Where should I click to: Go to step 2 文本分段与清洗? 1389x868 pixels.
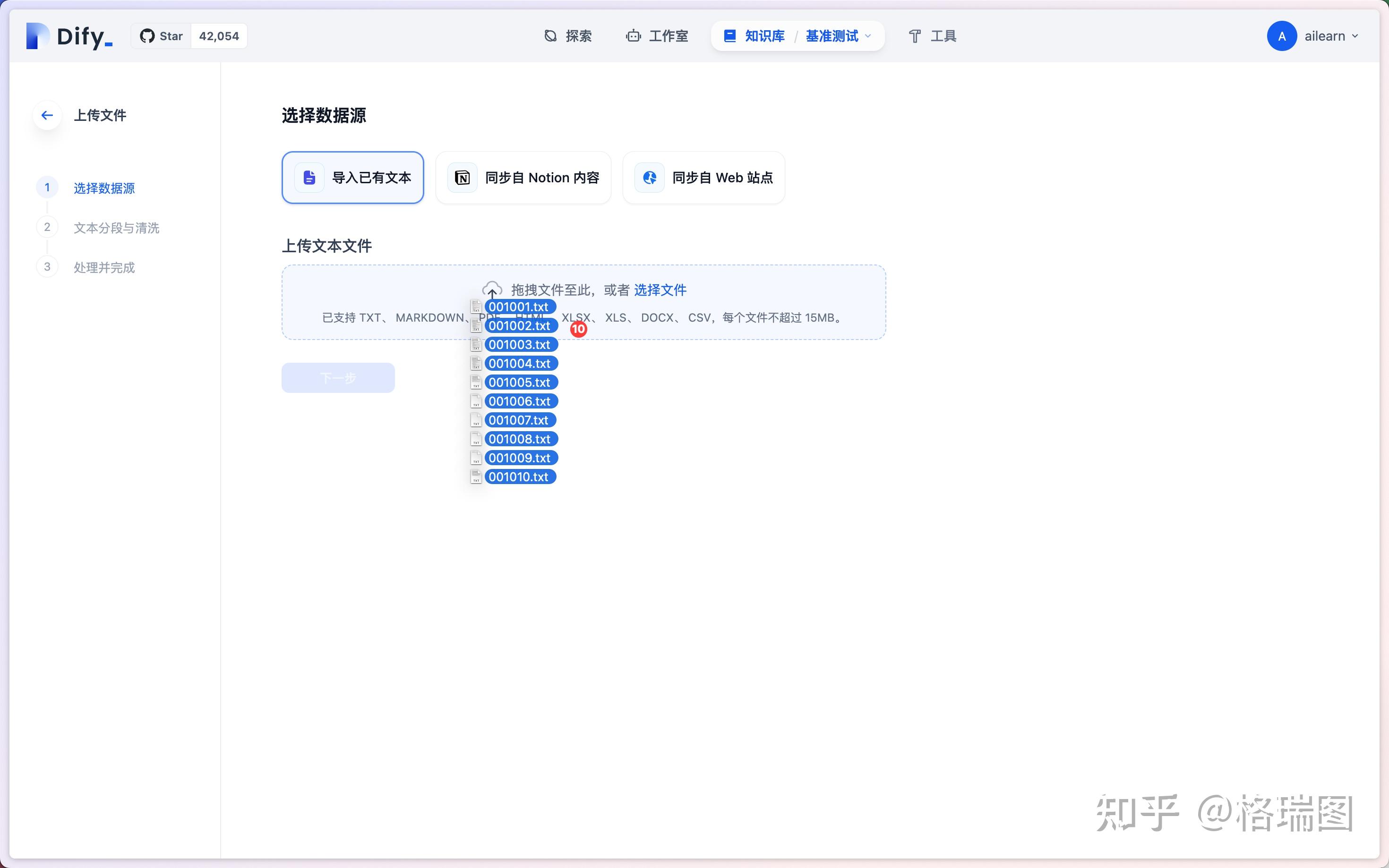point(117,227)
